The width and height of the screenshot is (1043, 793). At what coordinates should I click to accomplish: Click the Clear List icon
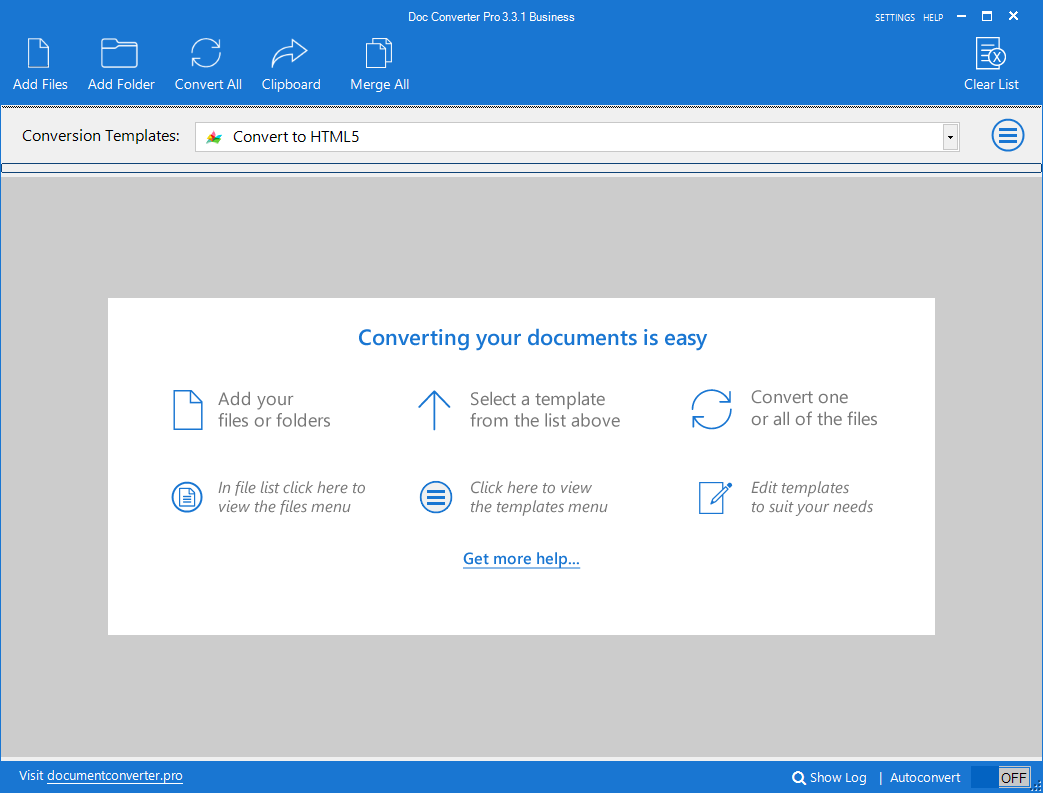click(x=990, y=53)
